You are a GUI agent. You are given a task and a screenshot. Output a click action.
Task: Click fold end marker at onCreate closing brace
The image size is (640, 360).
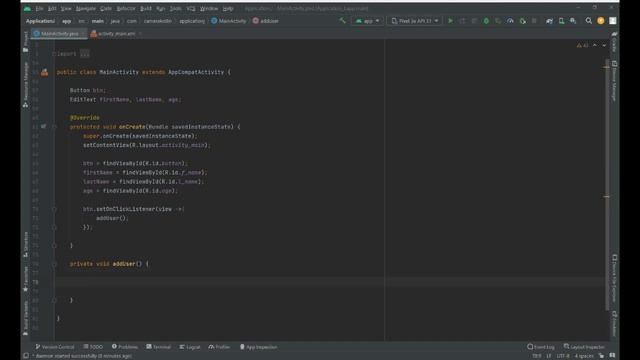tap(54, 245)
